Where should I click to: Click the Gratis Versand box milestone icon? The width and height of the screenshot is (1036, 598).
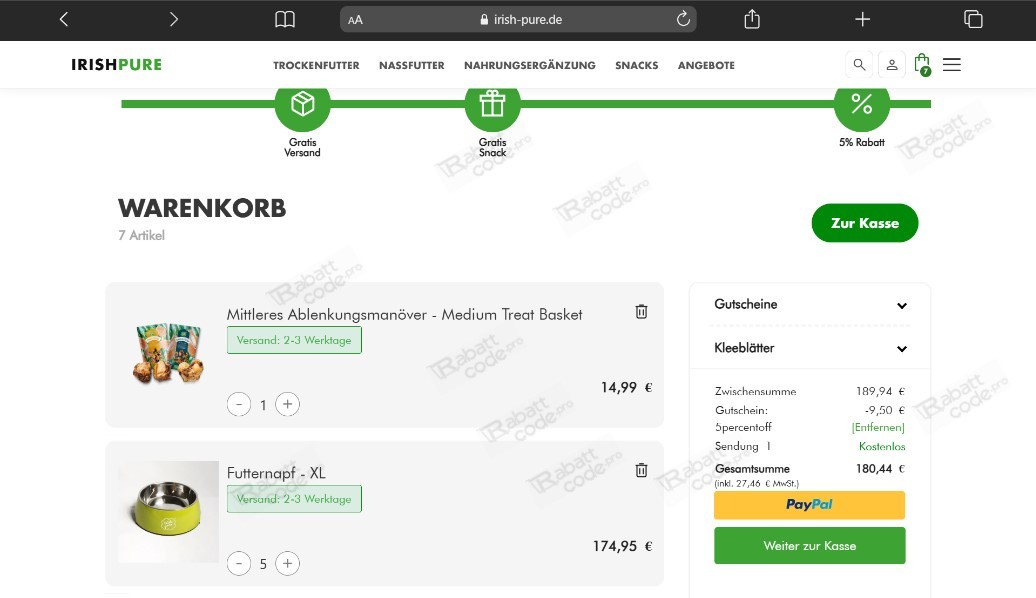coord(303,104)
